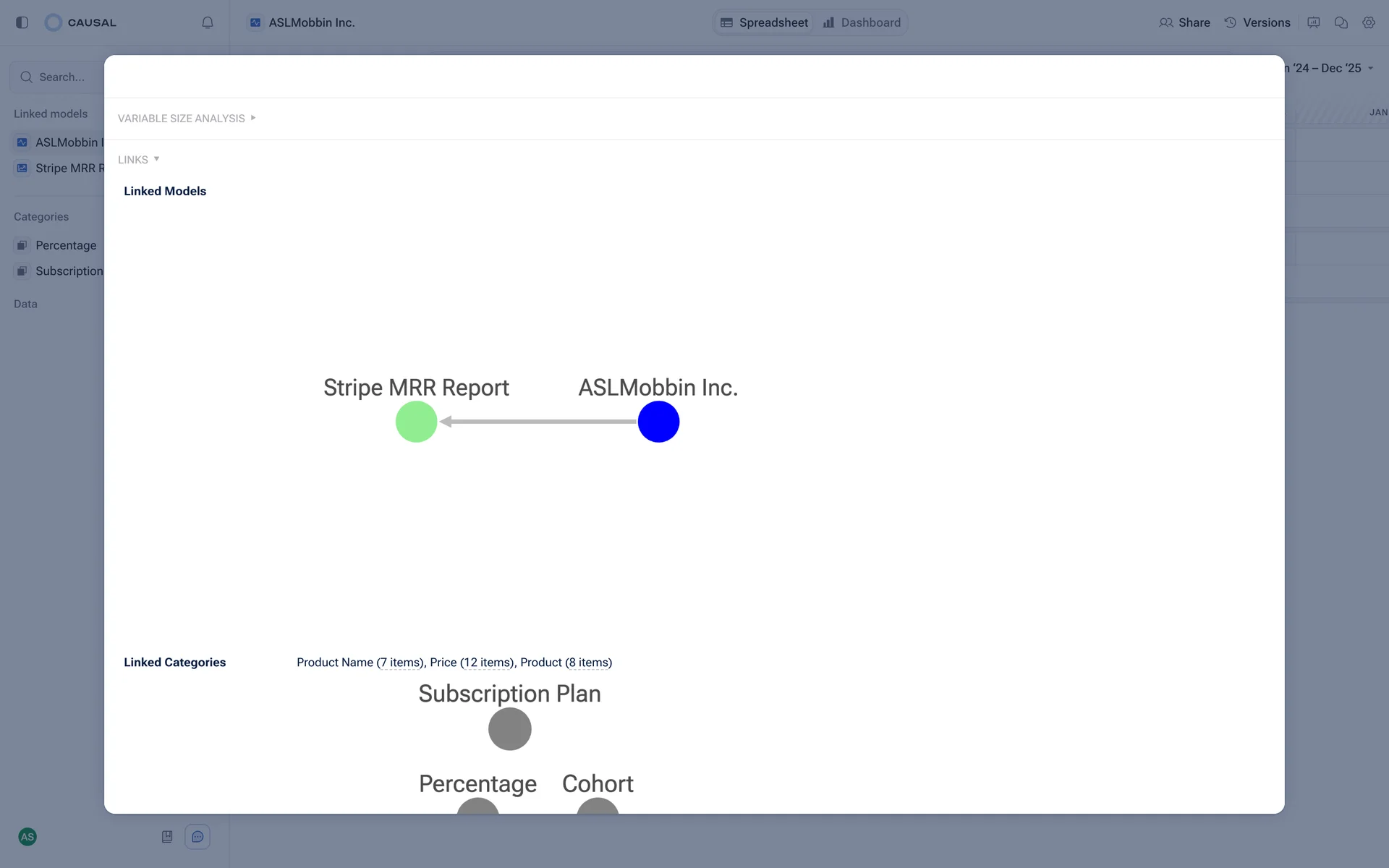Viewport: 1389px width, 868px height.
Task: Click the Product Name 7 items link
Action: (x=400, y=663)
